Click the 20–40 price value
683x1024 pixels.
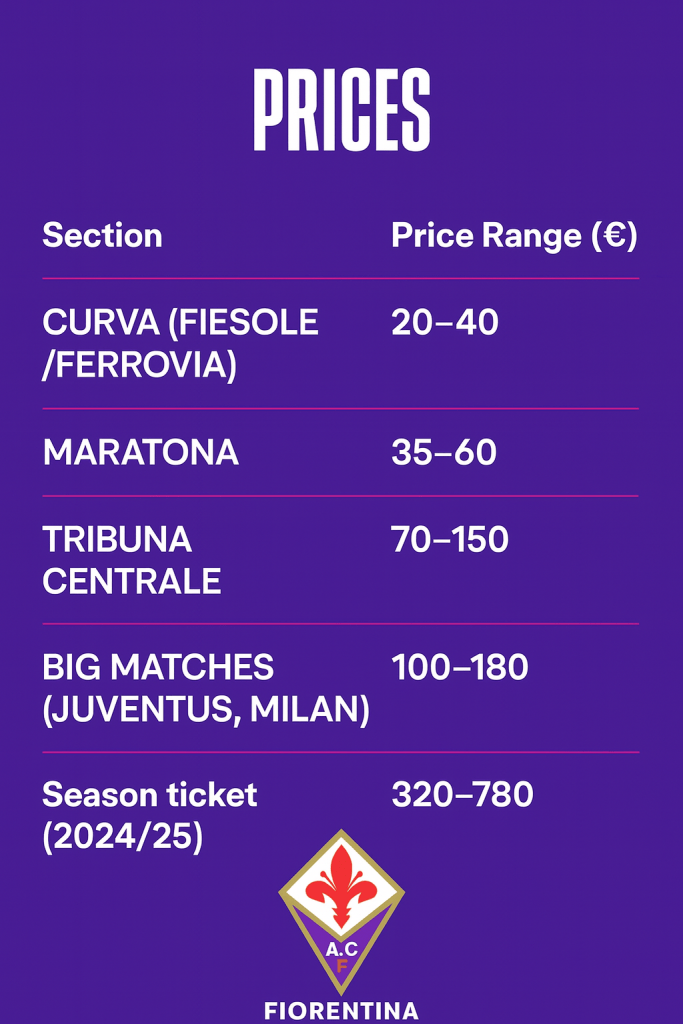click(445, 323)
